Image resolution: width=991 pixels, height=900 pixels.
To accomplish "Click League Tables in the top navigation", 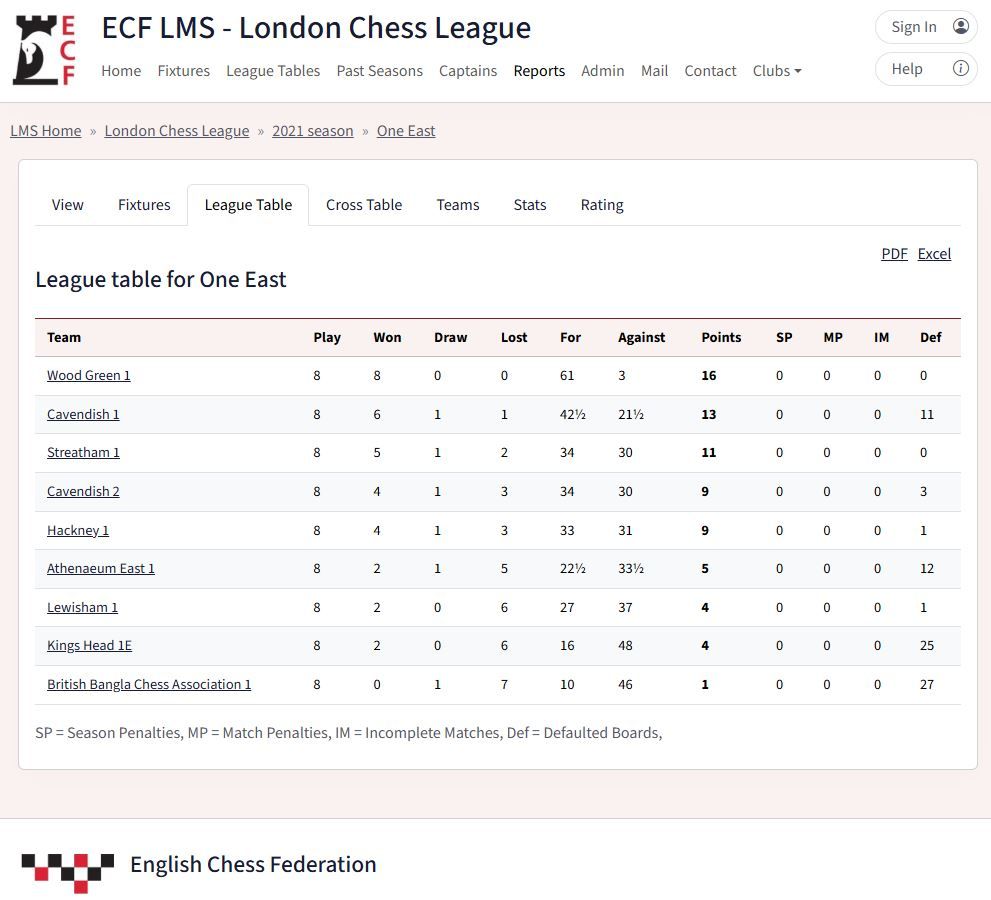I will 273,71.
